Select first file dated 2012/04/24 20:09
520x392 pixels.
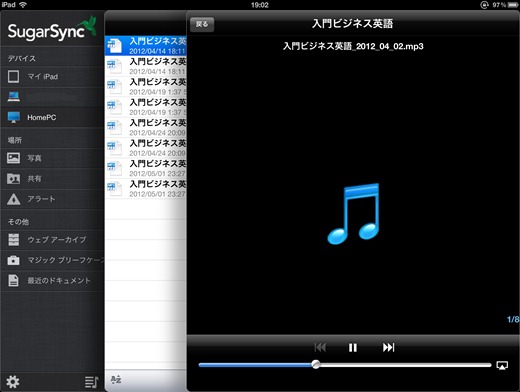(x=146, y=127)
